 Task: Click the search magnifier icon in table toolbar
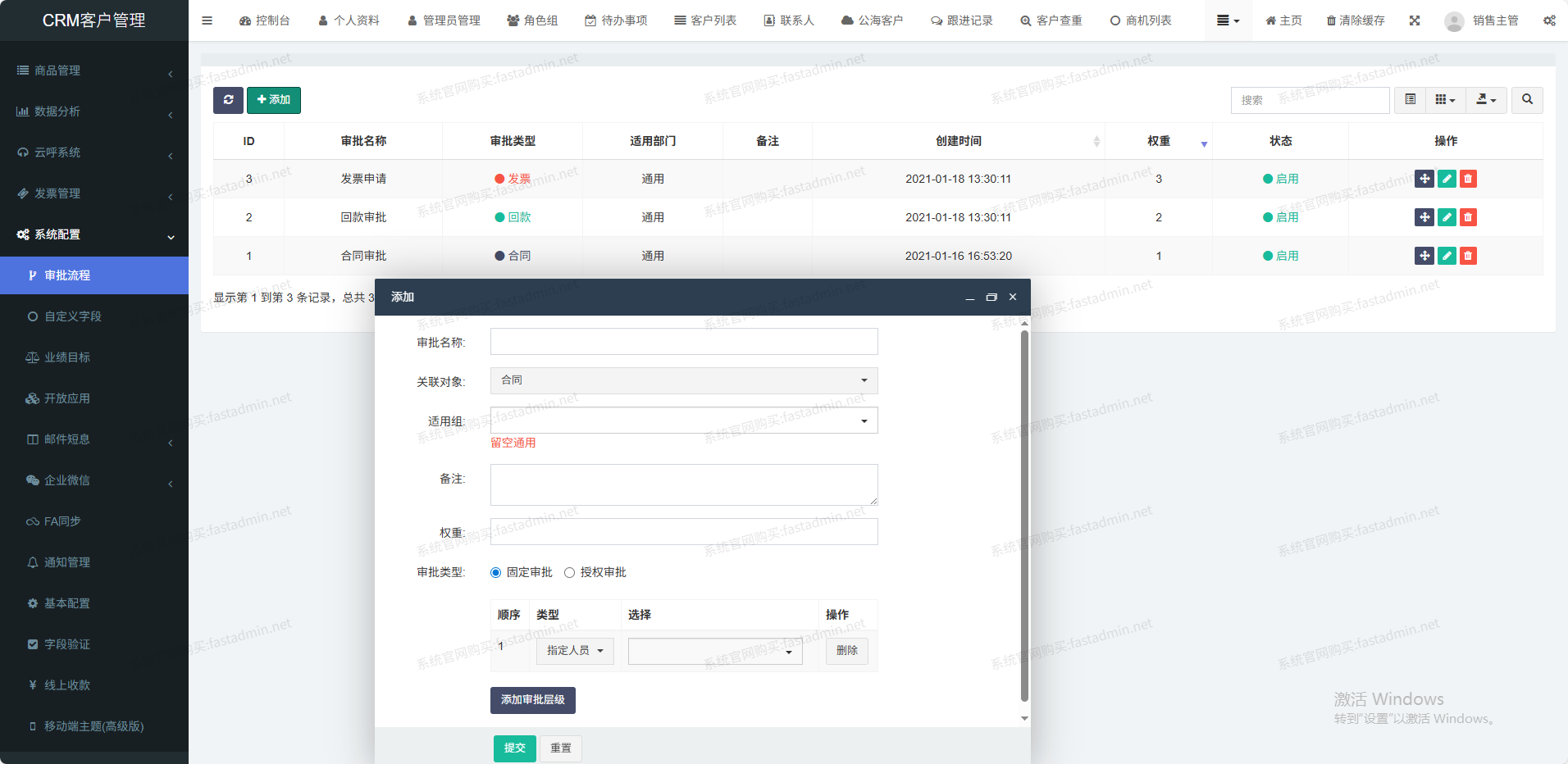coord(1527,100)
